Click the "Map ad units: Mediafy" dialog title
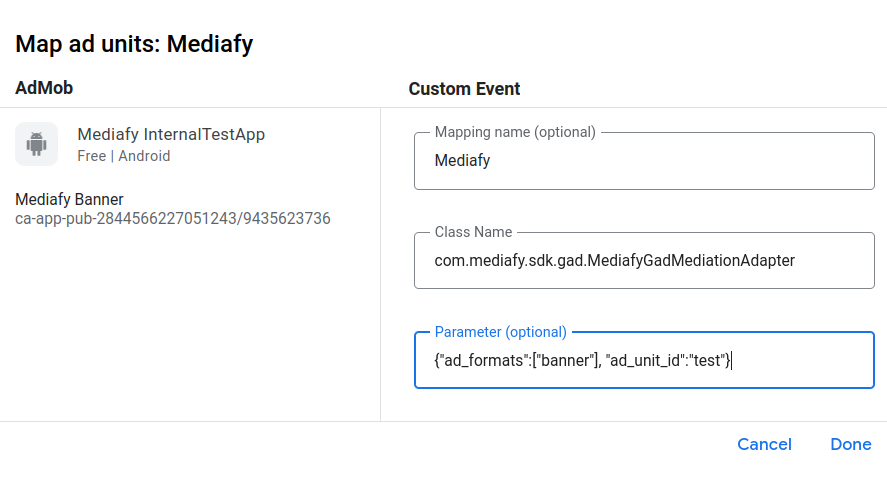The width and height of the screenshot is (887, 477). pos(134,44)
